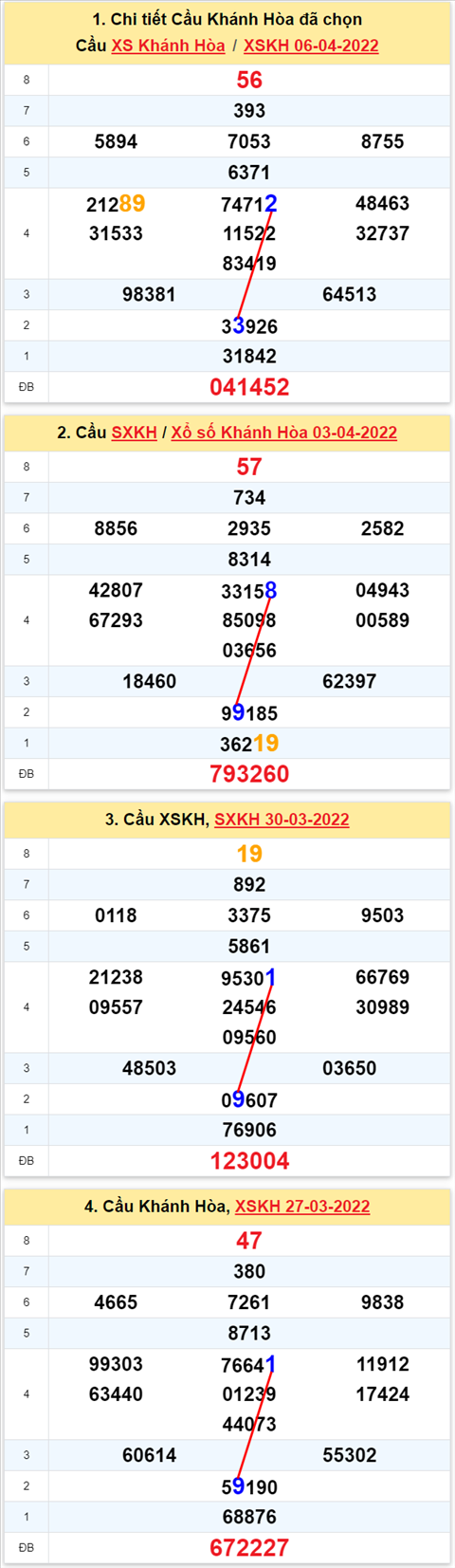Select the orange number 19 in third table
This screenshot has height=1568, width=455.
[249, 855]
